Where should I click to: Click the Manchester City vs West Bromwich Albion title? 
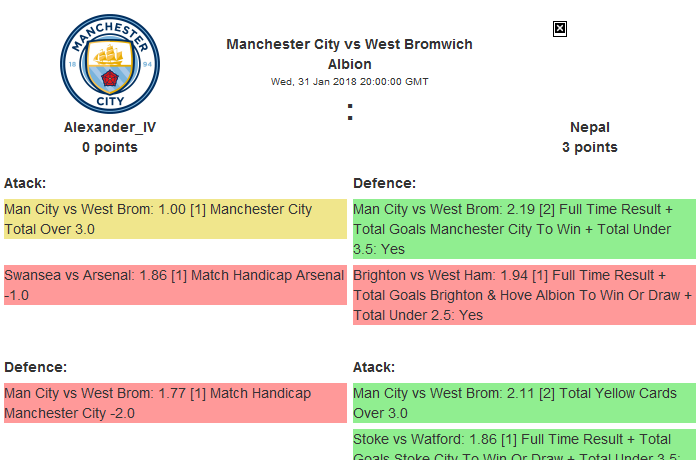coord(349,54)
